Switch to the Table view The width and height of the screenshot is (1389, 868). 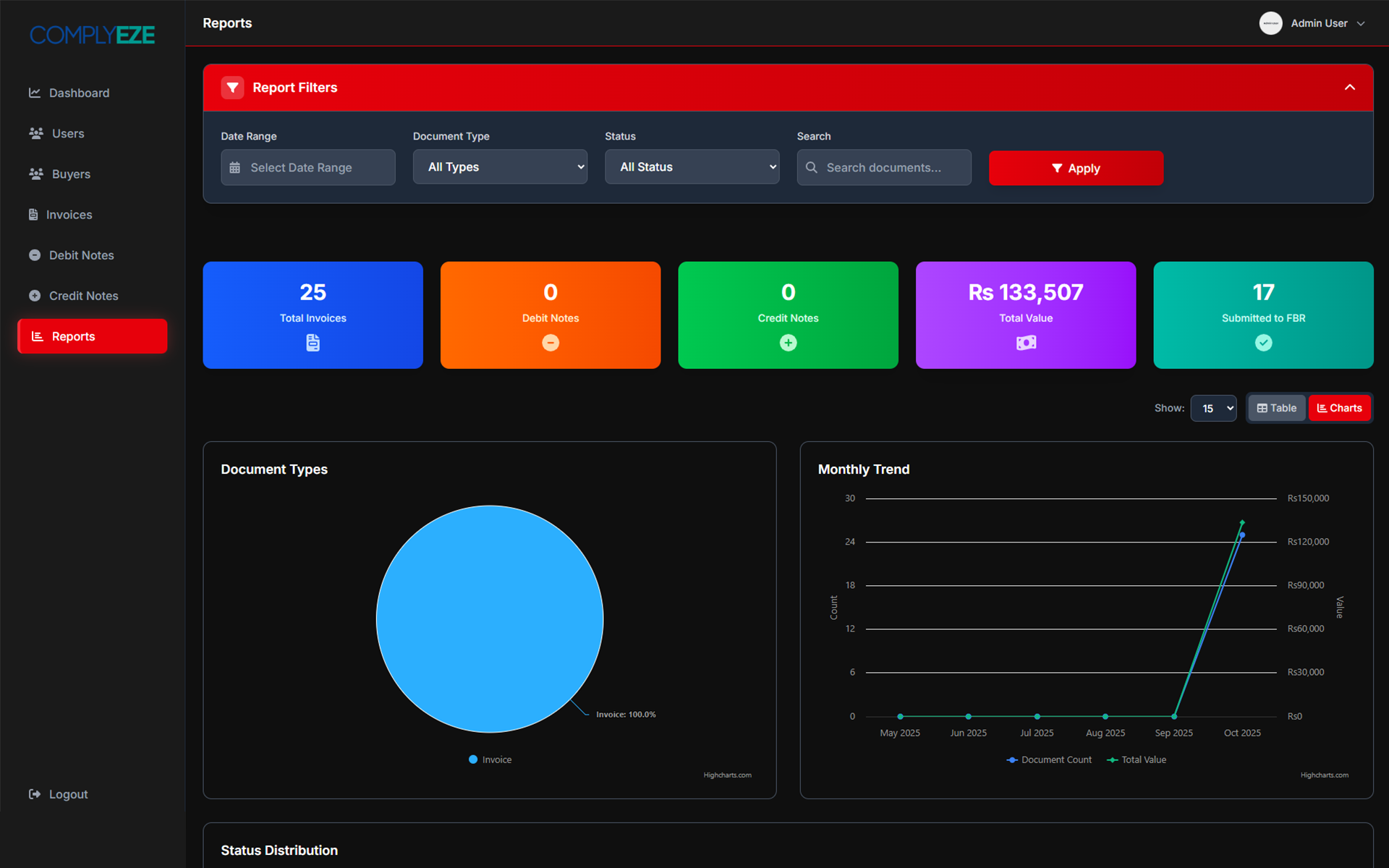point(1277,408)
